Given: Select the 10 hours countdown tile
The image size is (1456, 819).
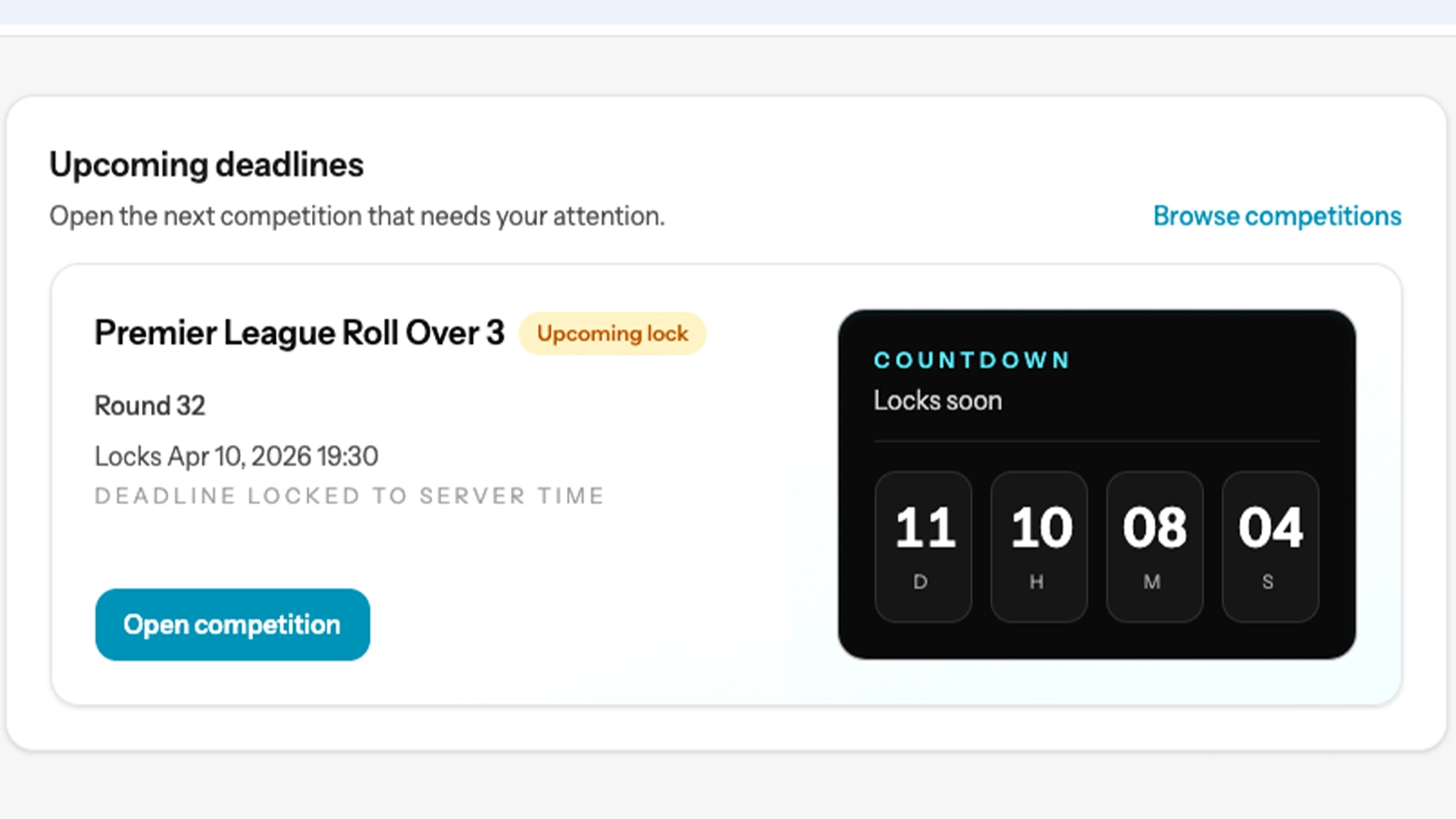Looking at the screenshot, I should pos(1039,547).
